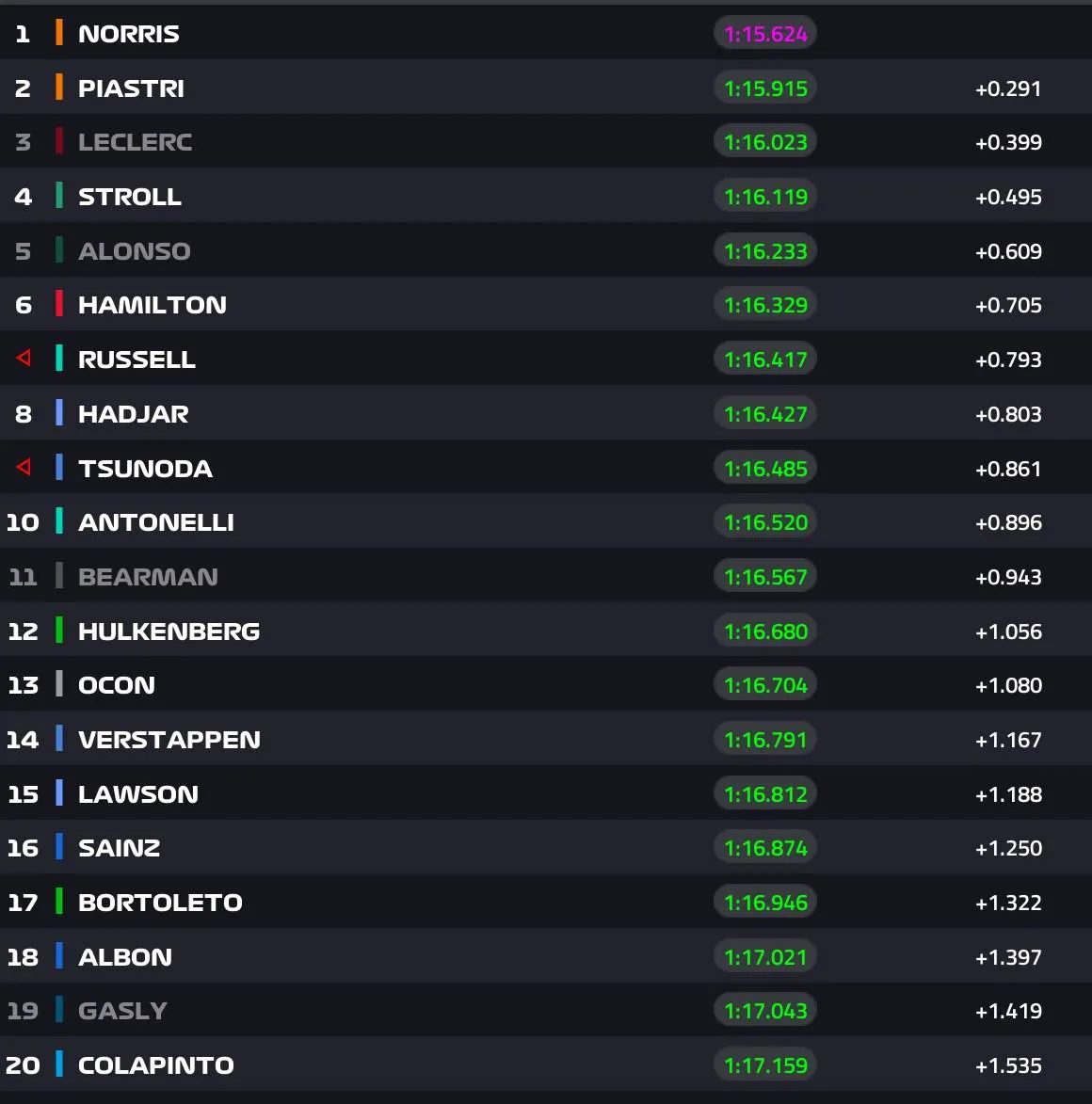This screenshot has width=1092, height=1104.
Task: Select the PIASTRI driver row
Action: [x=546, y=88]
